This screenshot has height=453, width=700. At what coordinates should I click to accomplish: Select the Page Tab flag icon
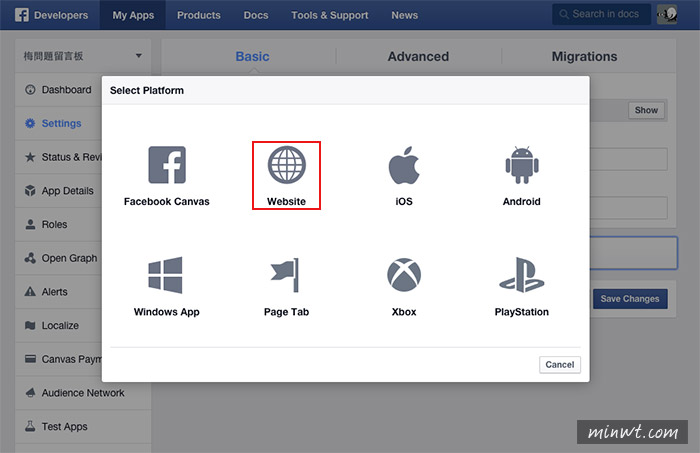coord(285,275)
